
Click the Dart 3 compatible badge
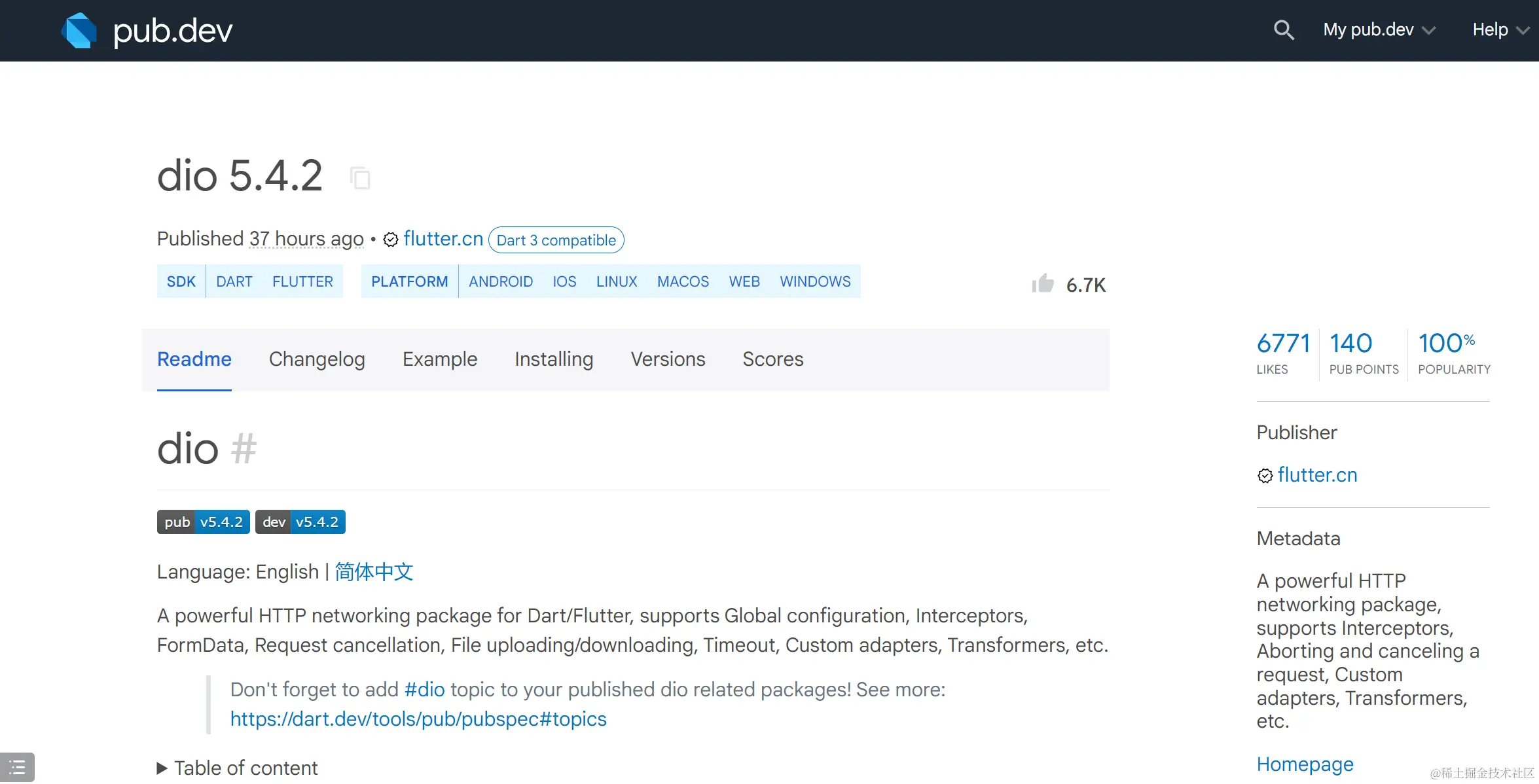556,240
